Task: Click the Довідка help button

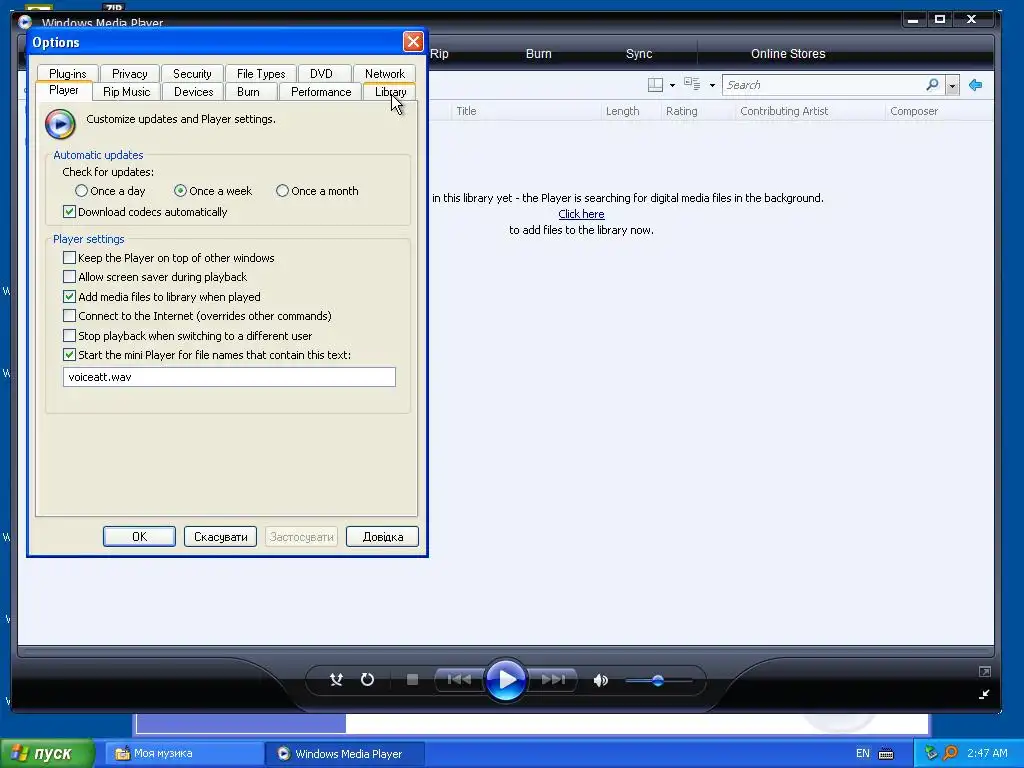Action: tap(383, 537)
